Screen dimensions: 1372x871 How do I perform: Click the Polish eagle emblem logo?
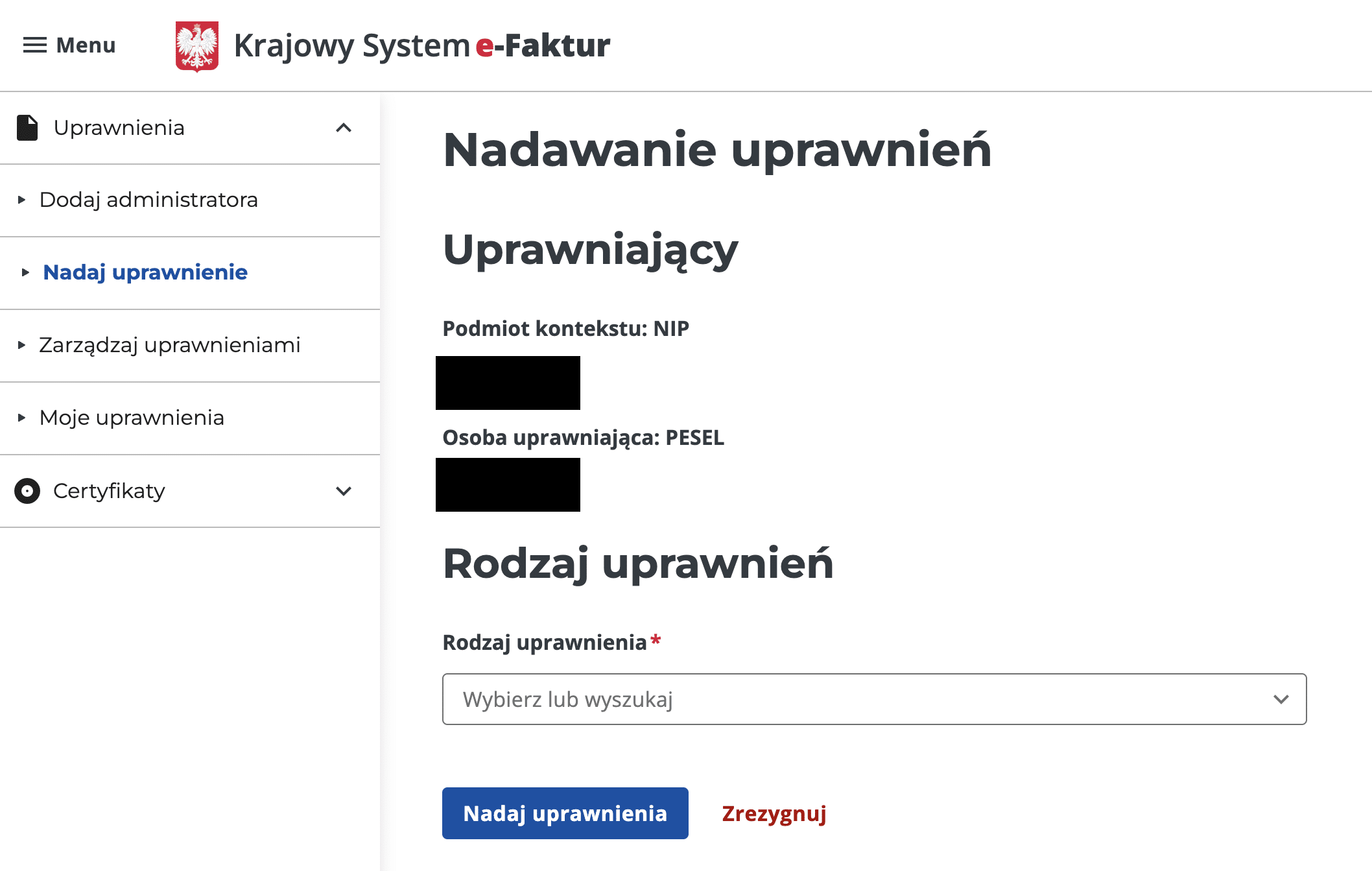197,46
